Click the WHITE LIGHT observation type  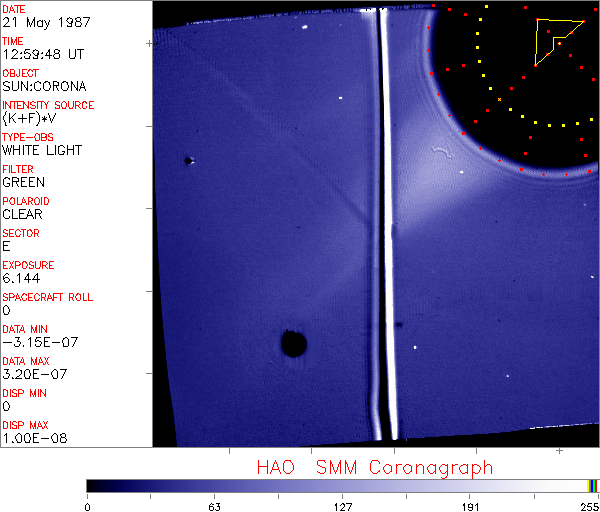[x=42, y=150]
